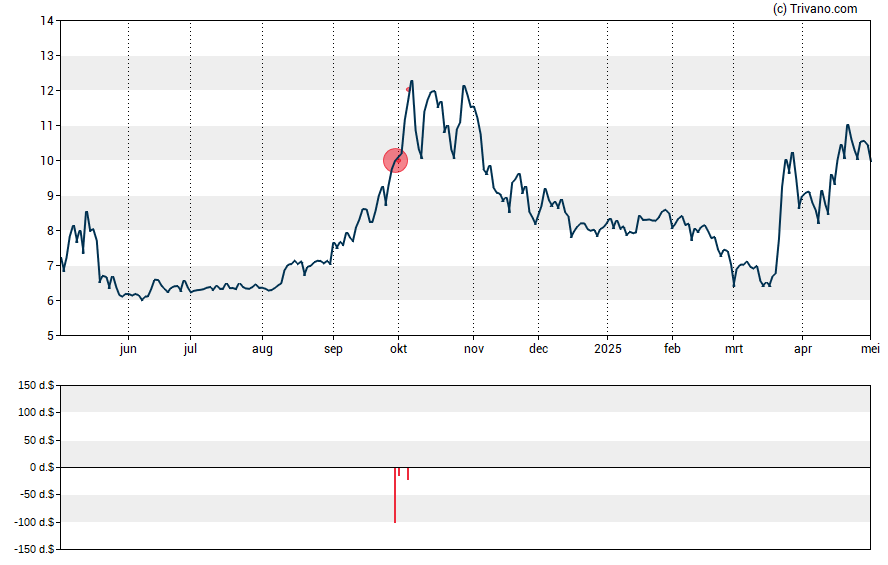Click the tallest red bar in the lower chart
Viewport: 888px width, 565px height.
(395, 495)
